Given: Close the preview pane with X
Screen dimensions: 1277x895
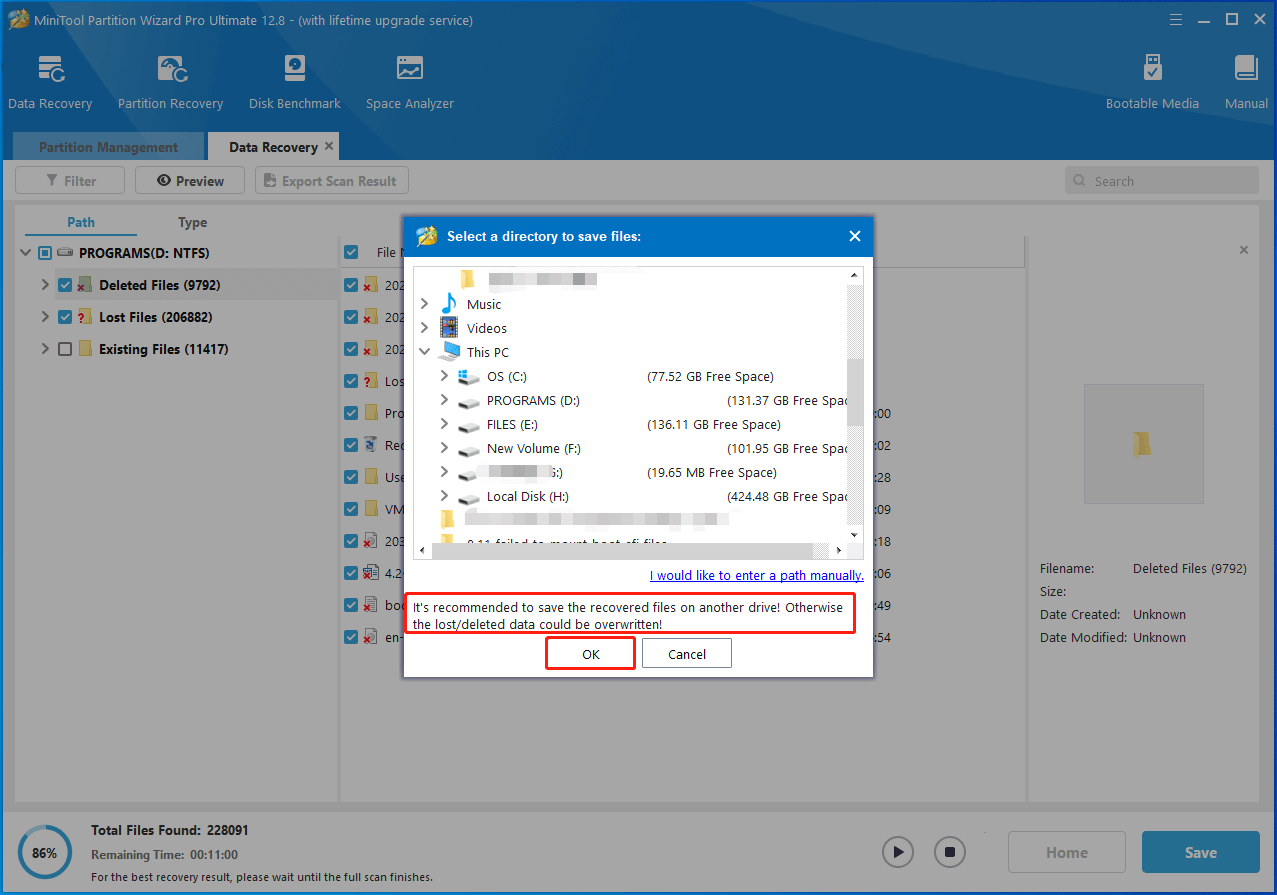Looking at the screenshot, I should (x=1244, y=250).
